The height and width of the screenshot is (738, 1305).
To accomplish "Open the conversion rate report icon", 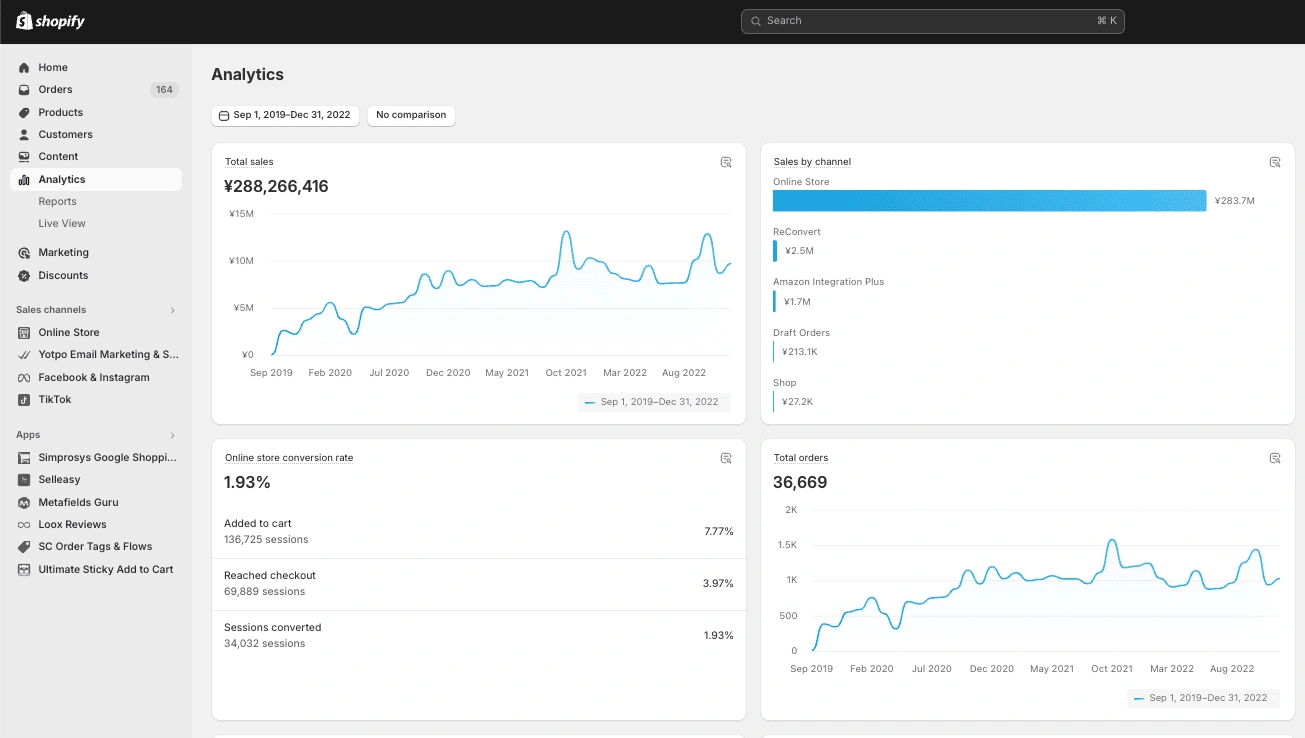I will (726, 458).
